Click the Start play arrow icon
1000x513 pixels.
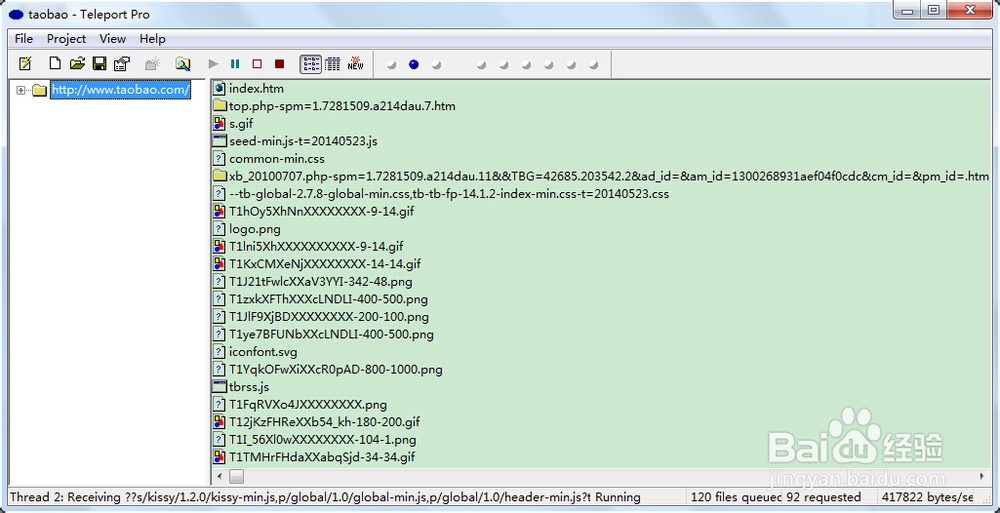(x=214, y=64)
